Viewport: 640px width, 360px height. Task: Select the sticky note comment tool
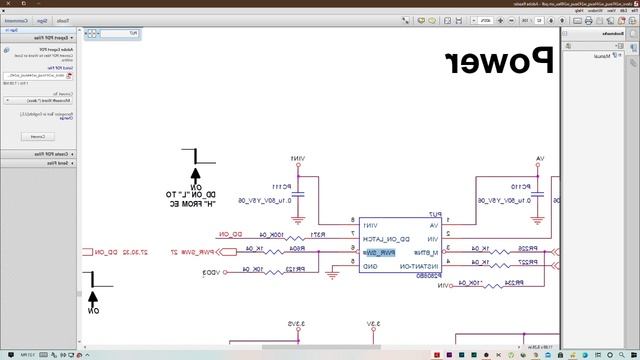click(432, 20)
